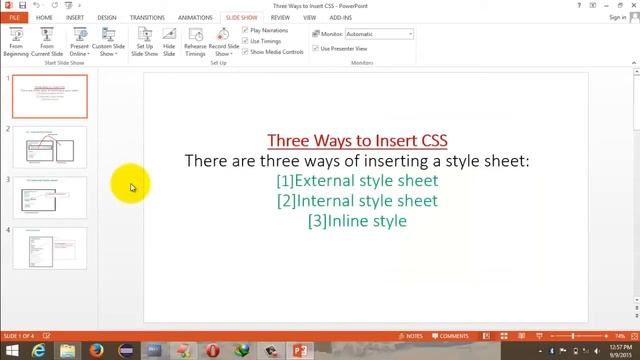The image size is (640, 360).
Task: Switch to the DESIGN tab
Action: pyautogui.click(x=107, y=18)
